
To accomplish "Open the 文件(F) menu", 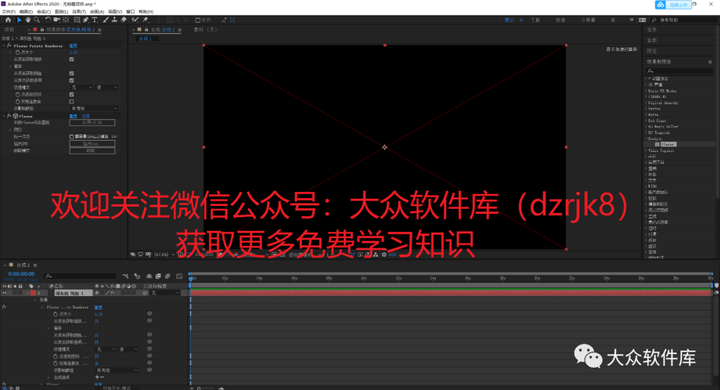I will click(8, 11).
